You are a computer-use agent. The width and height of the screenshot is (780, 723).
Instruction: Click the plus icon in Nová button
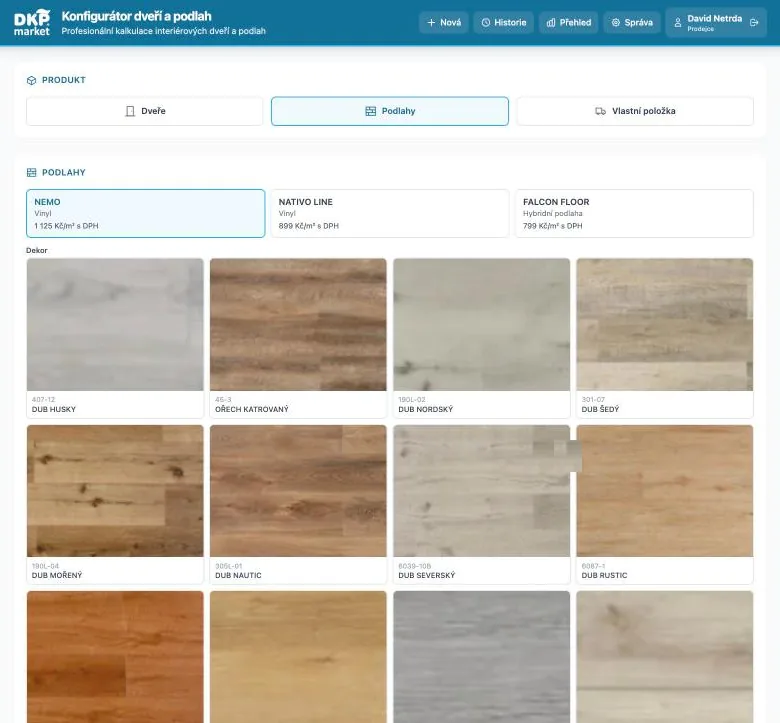tap(431, 22)
